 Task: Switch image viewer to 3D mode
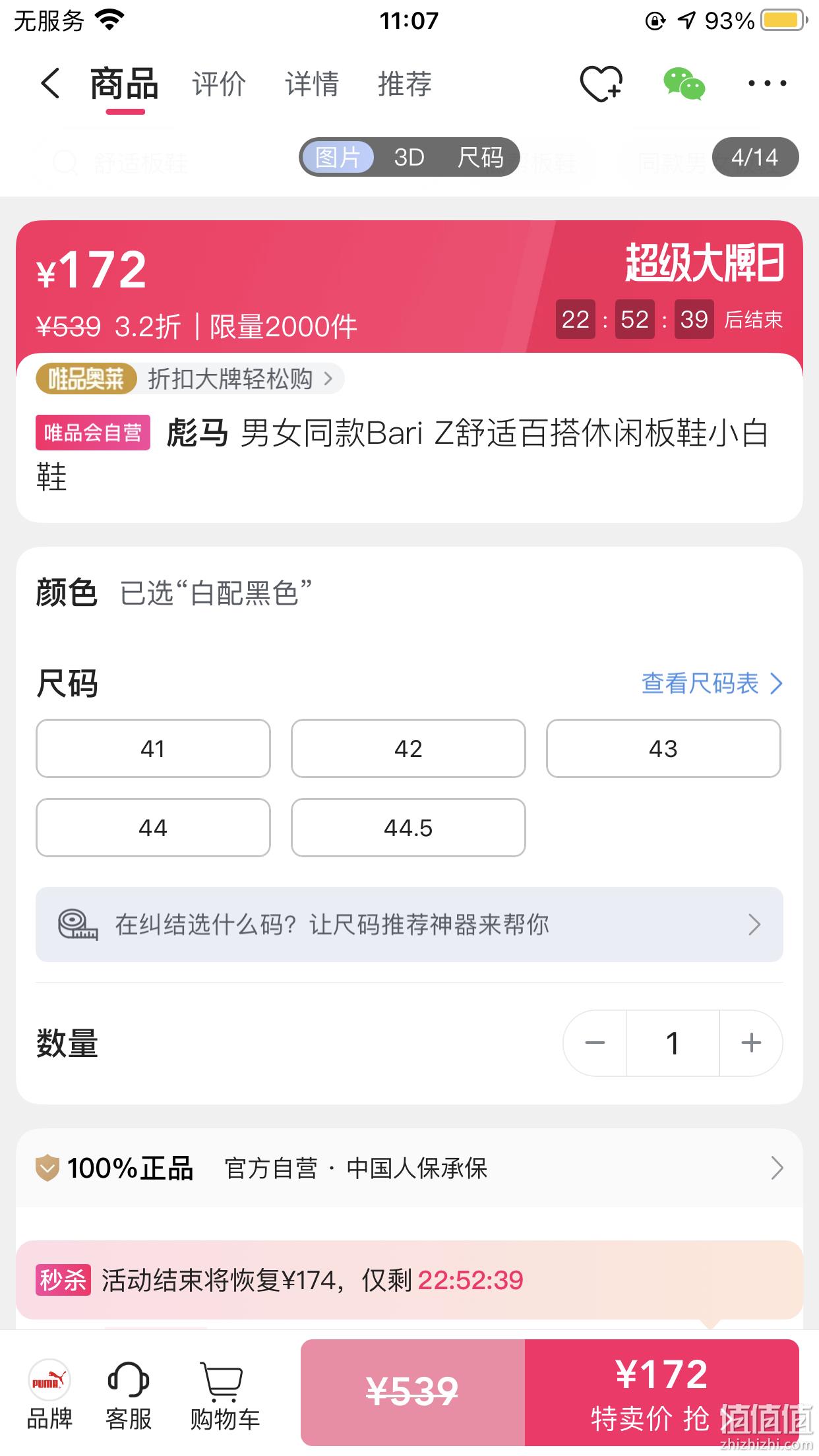(409, 158)
